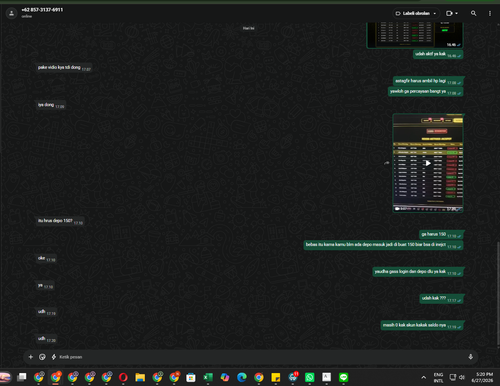Forward the video using the arrow icon beside it

click(x=386, y=163)
